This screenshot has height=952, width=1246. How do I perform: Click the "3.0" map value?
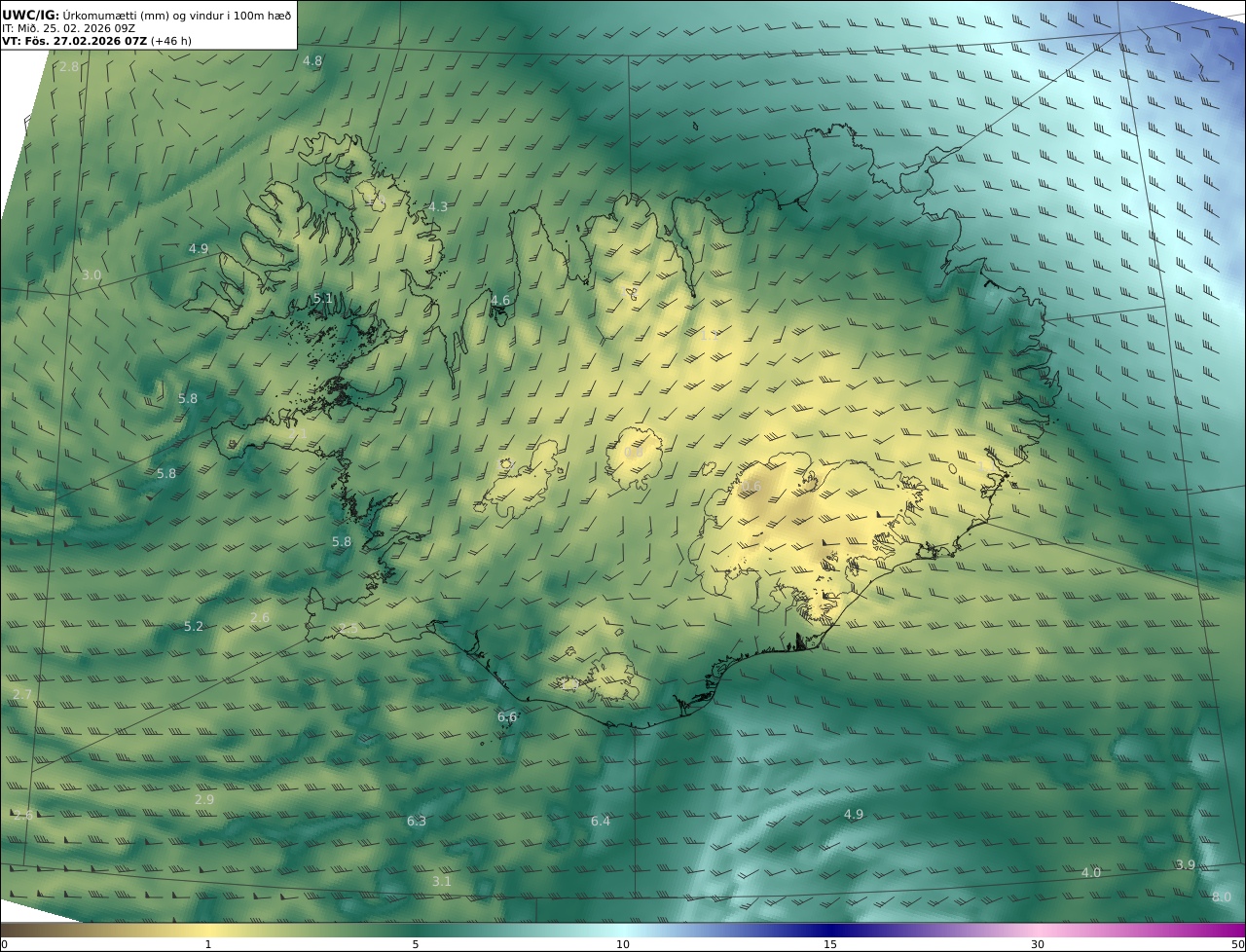[92, 275]
